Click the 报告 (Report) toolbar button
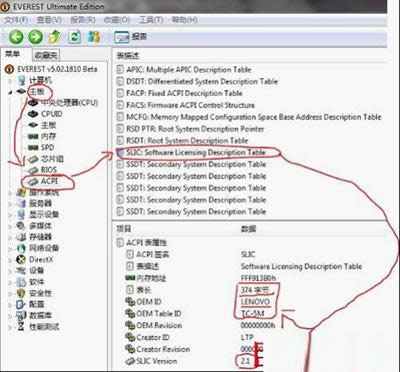 coord(131,37)
